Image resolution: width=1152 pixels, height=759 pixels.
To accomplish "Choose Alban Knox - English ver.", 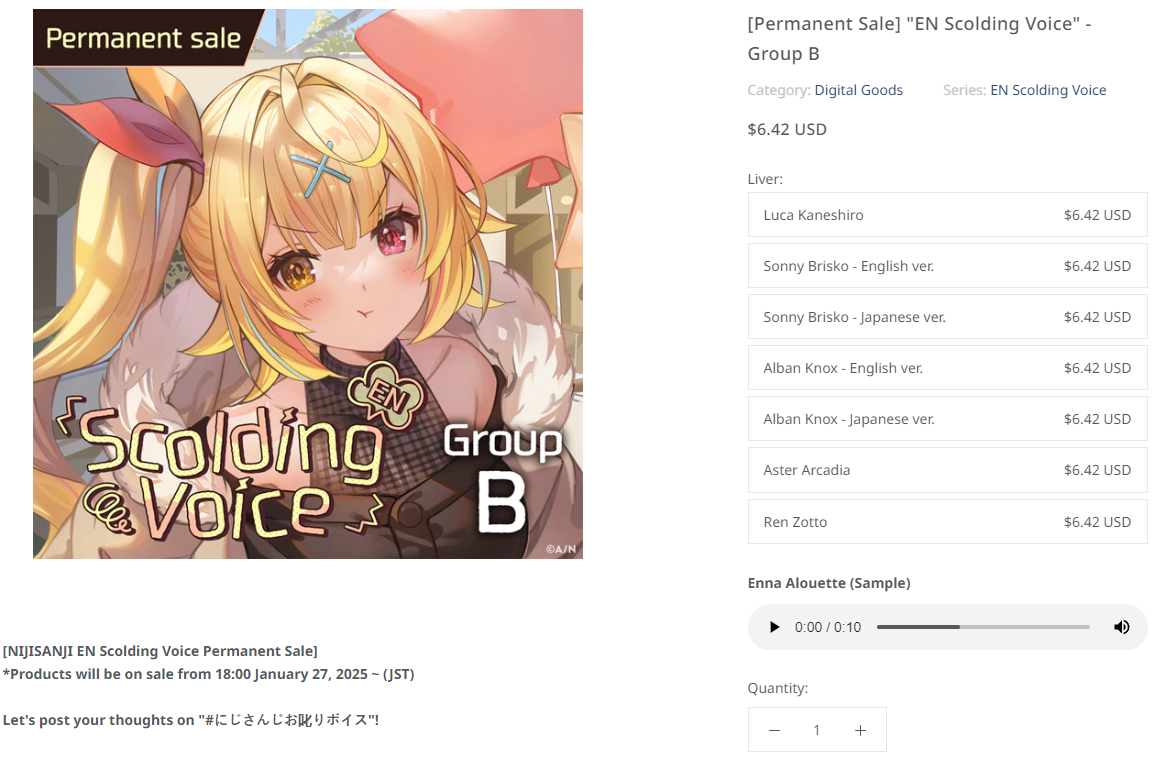I will (x=947, y=368).
